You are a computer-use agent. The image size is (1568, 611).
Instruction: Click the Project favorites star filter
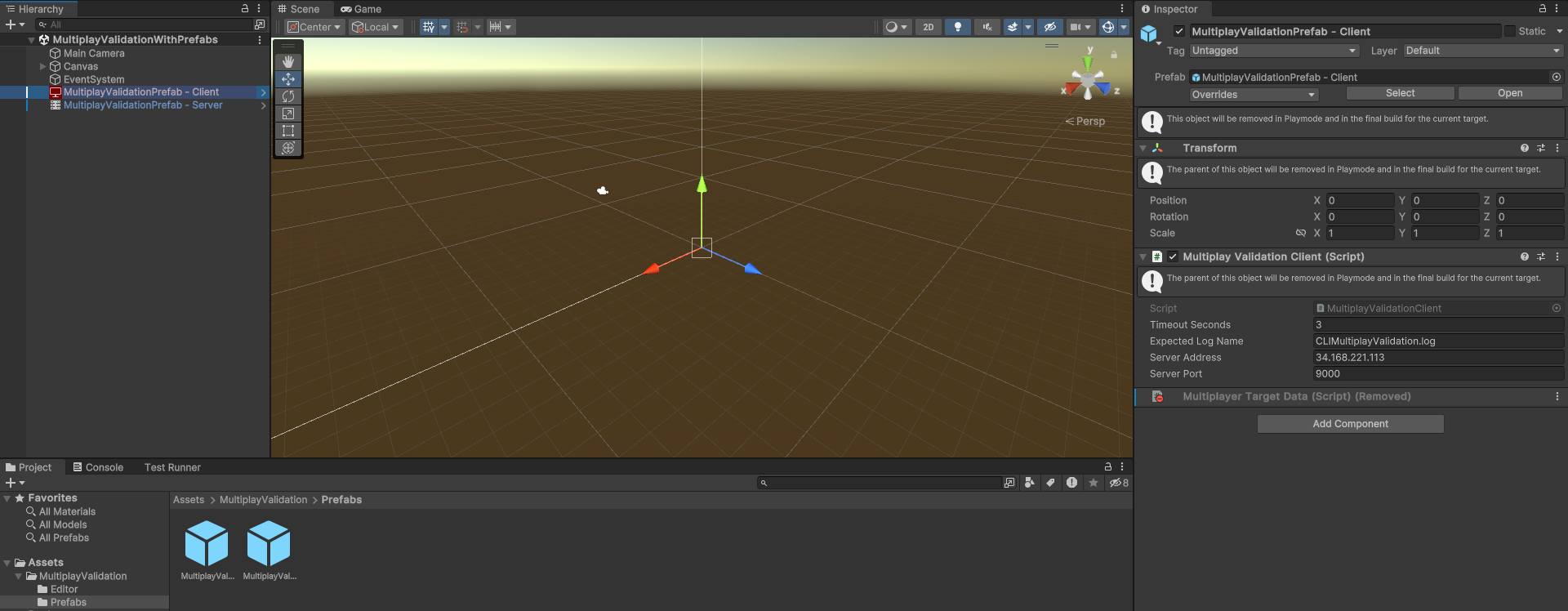pos(1094,483)
